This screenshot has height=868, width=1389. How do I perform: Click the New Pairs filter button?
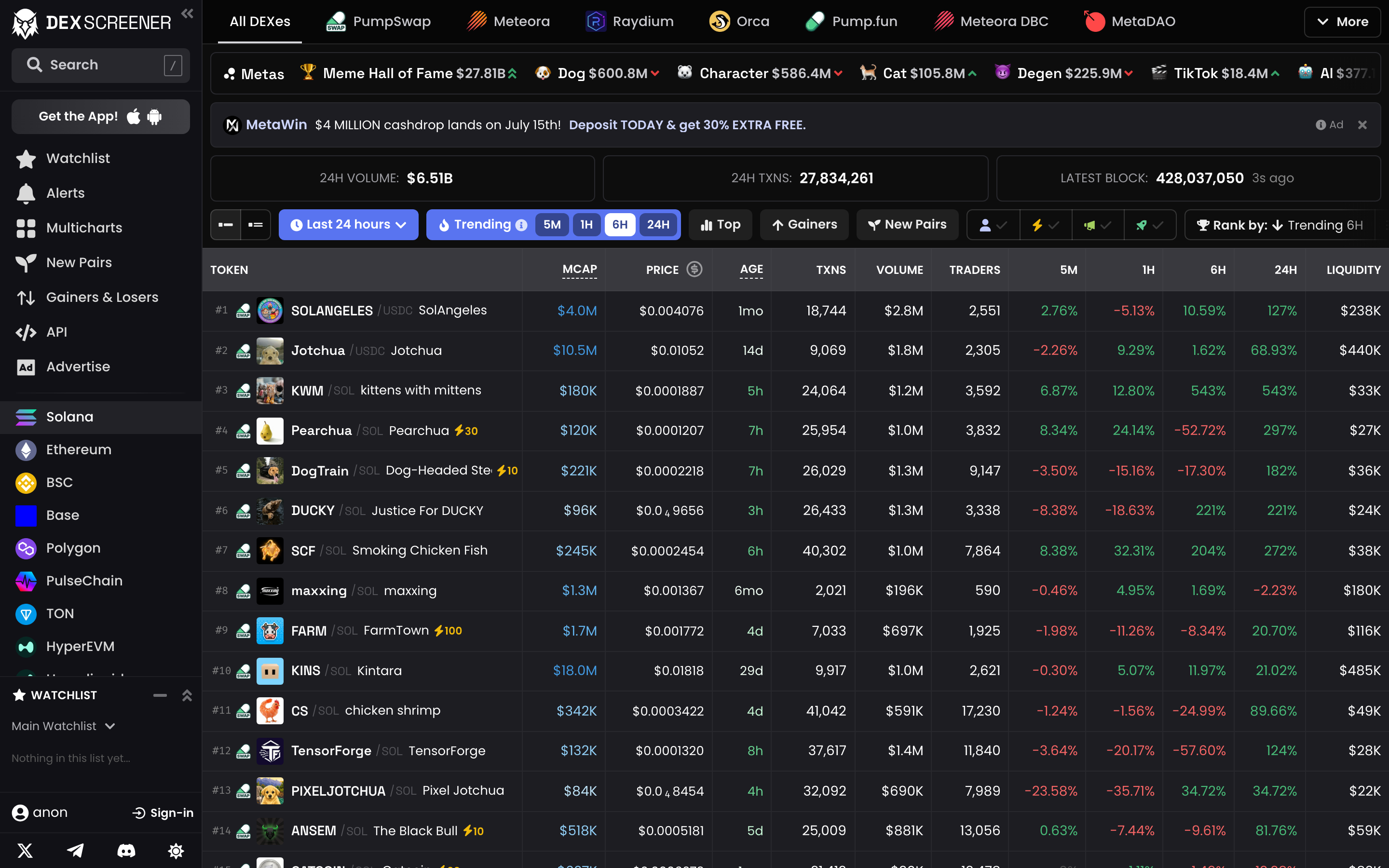[x=908, y=225]
